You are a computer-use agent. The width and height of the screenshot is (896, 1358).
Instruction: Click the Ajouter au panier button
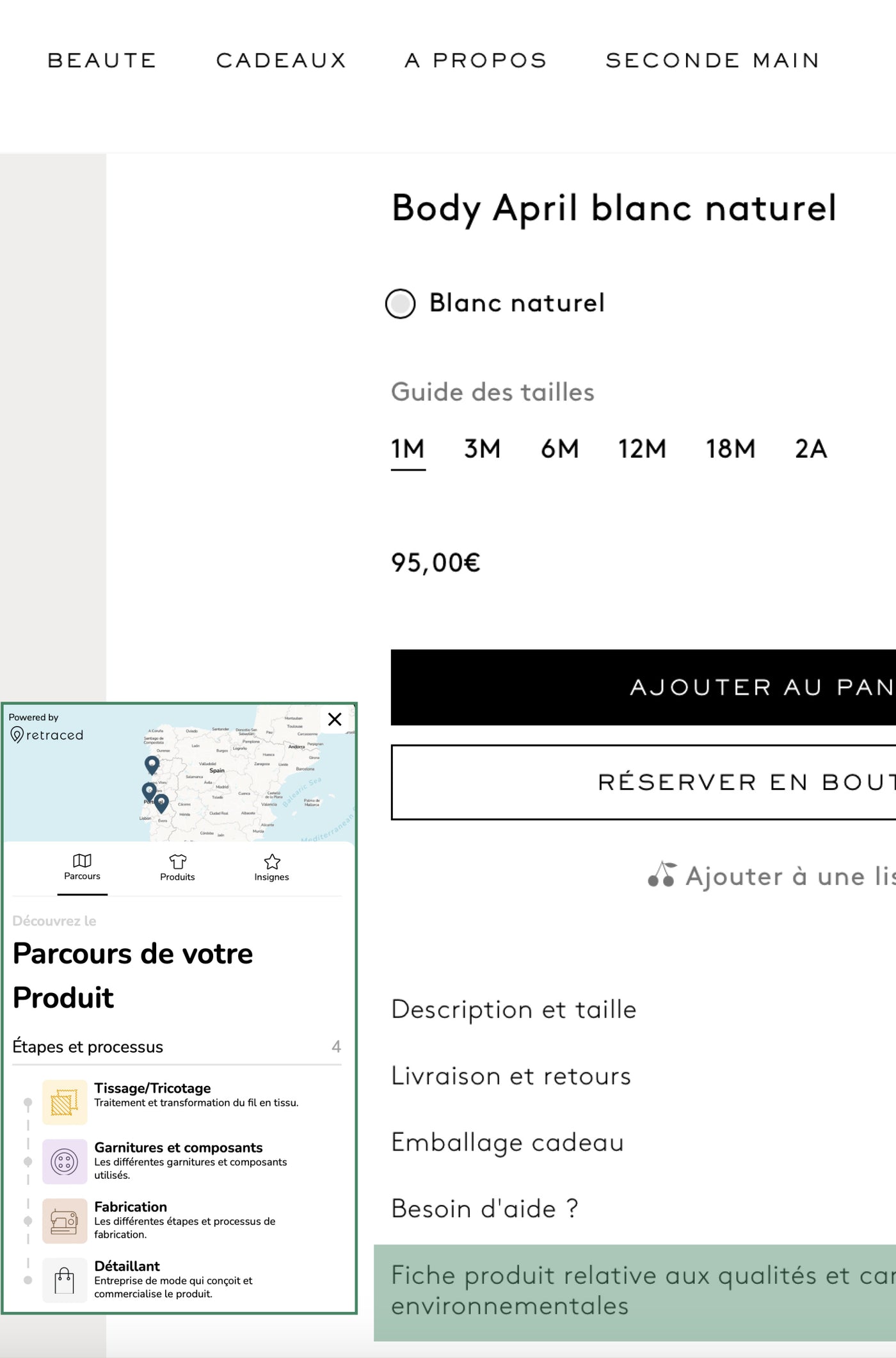643,687
